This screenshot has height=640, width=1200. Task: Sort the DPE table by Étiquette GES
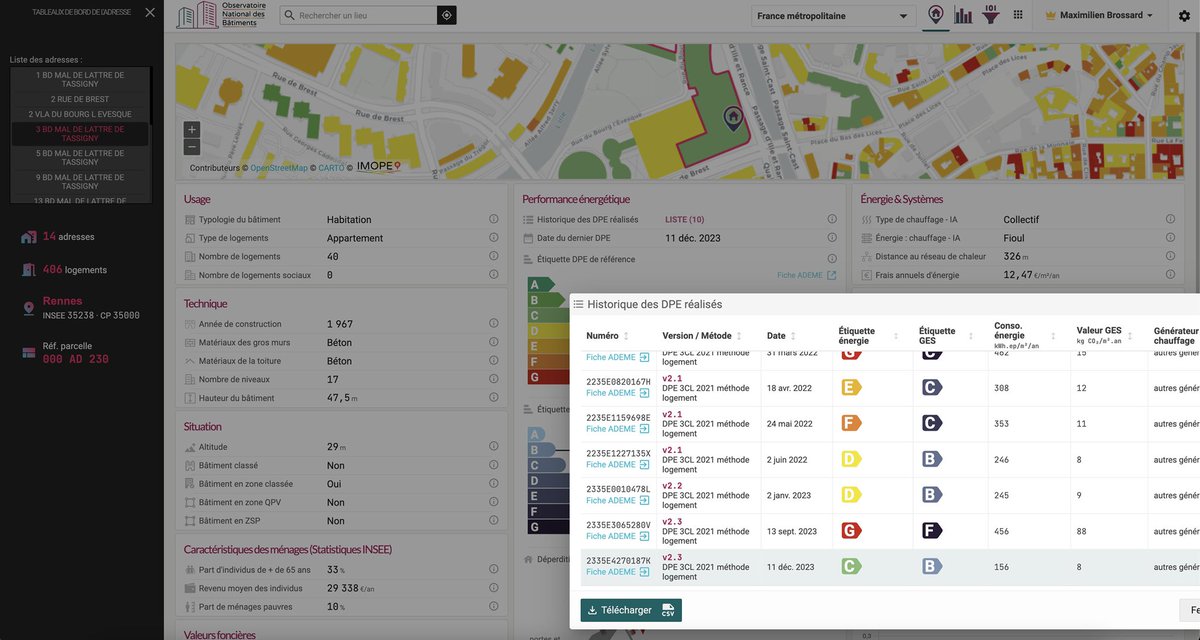point(971,336)
